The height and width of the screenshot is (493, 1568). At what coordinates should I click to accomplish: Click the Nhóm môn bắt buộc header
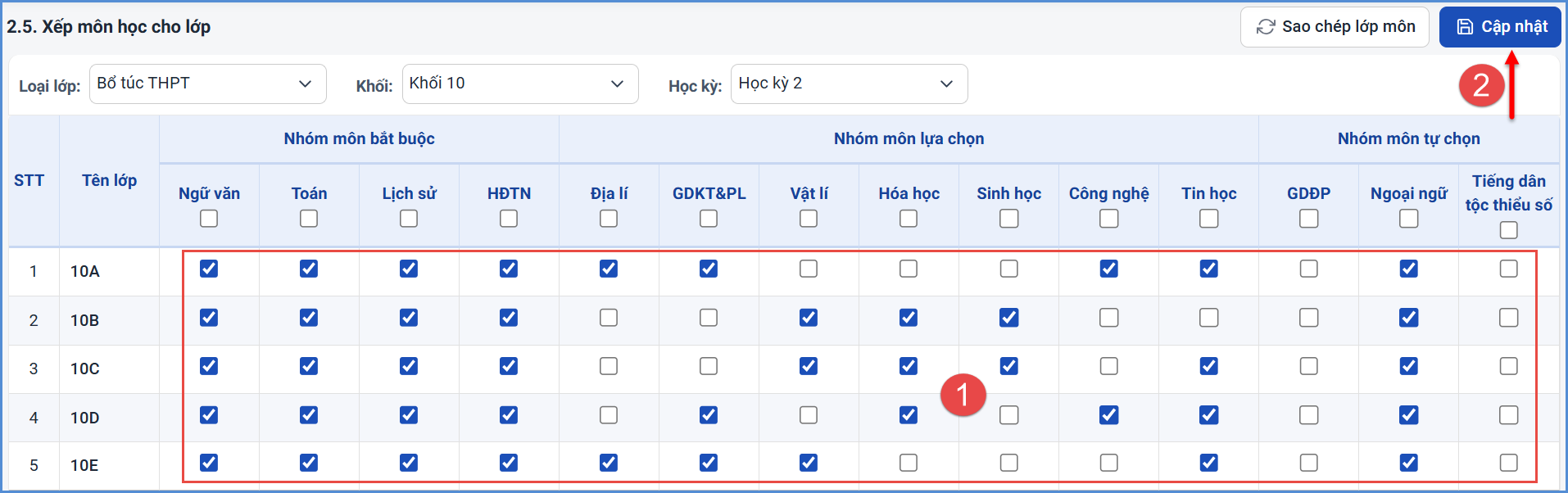coord(360,138)
